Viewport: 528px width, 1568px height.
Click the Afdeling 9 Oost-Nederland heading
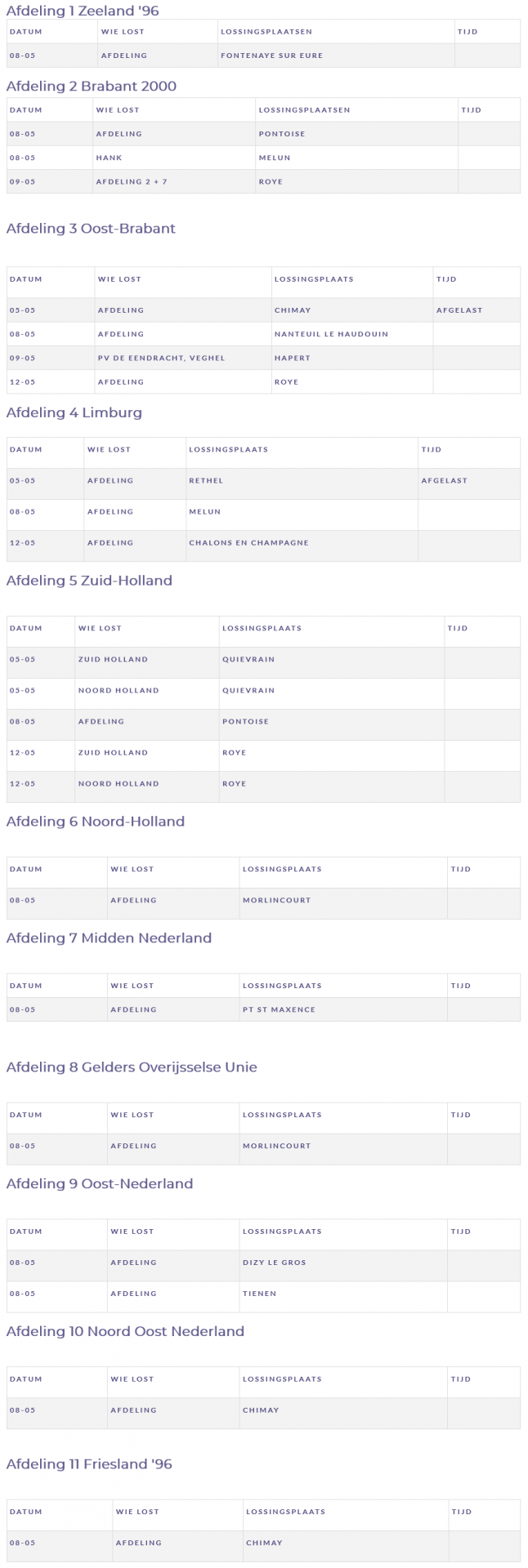pos(100,1183)
